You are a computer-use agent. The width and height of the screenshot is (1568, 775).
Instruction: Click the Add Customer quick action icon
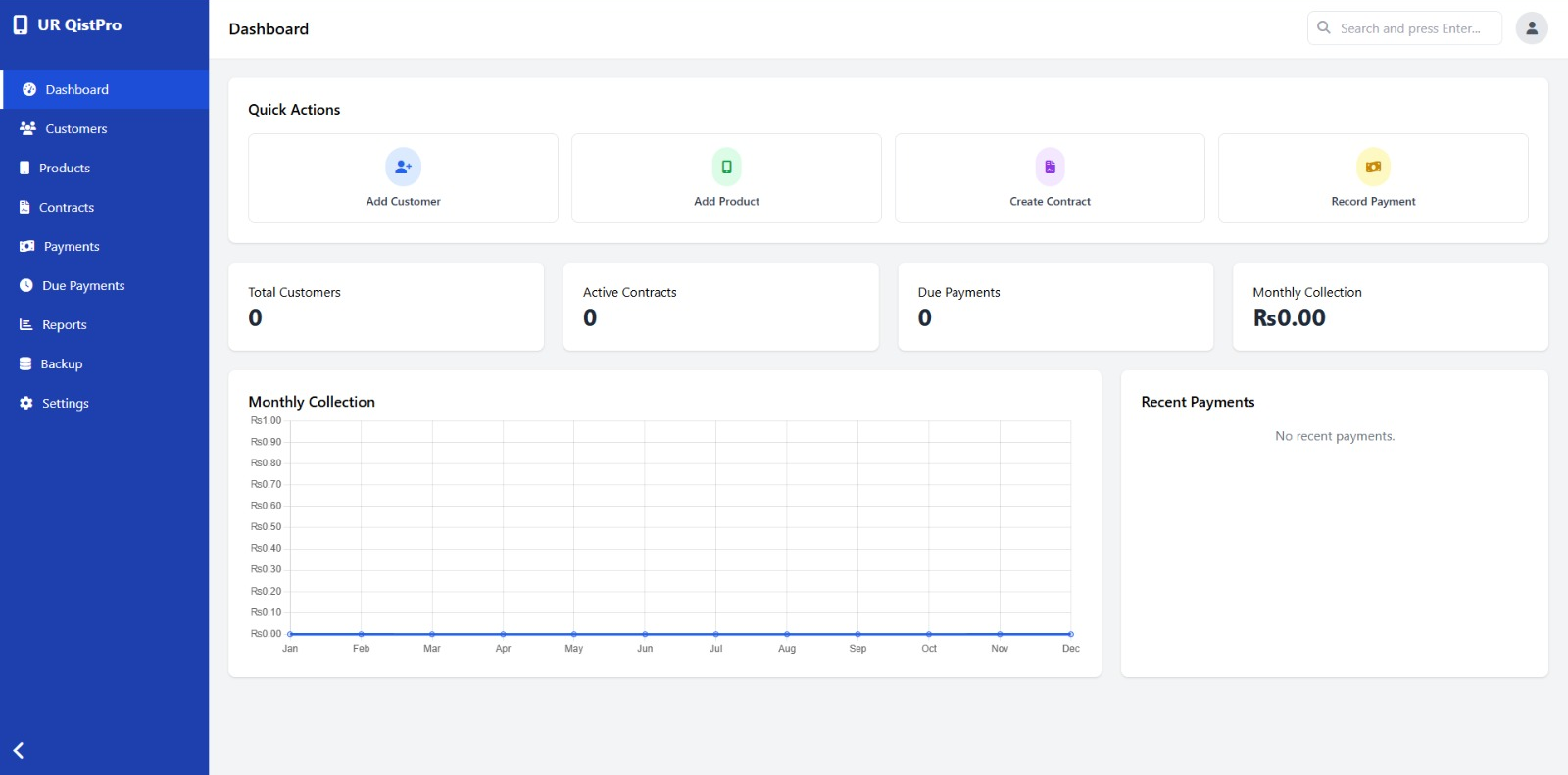click(403, 167)
